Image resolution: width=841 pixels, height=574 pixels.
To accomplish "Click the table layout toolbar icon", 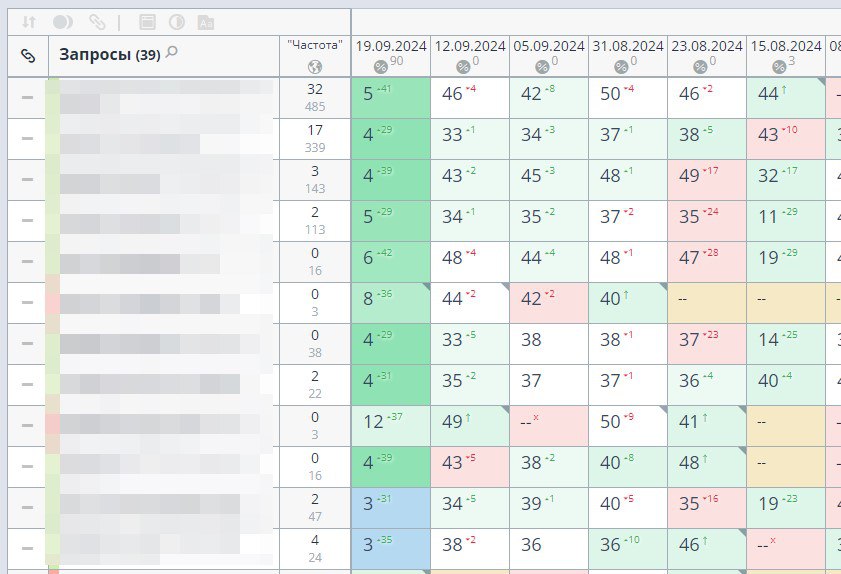I will [147, 22].
